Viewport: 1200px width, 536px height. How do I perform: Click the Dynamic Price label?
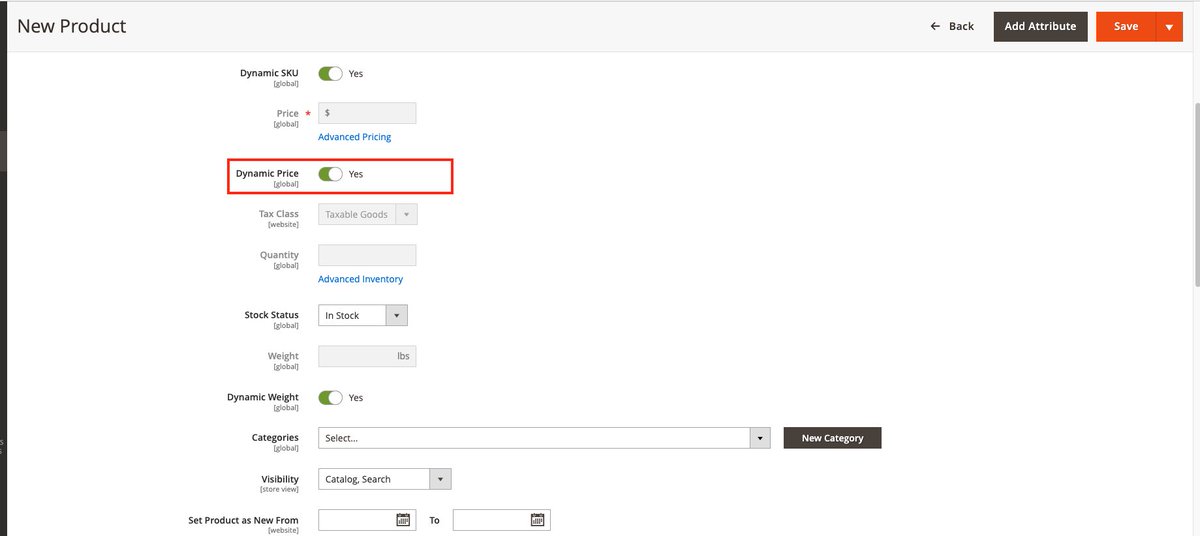(x=267, y=174)
